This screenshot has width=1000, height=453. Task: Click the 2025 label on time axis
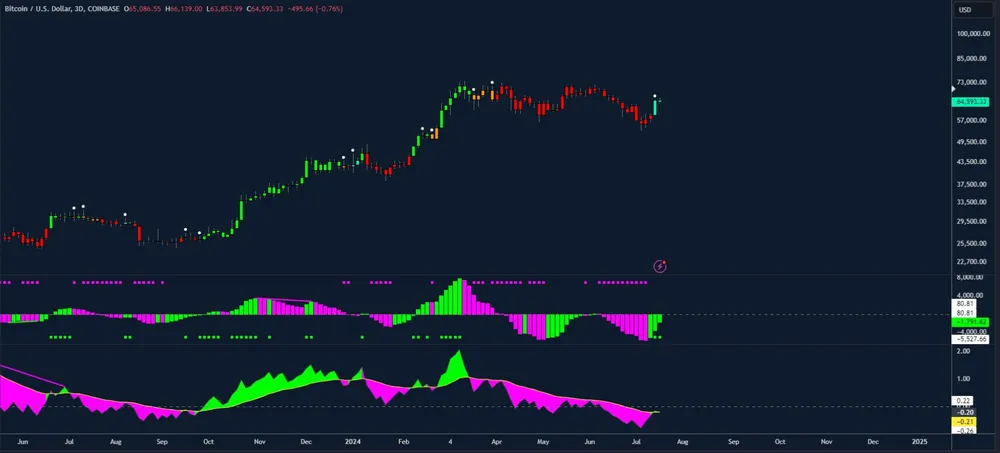[919, 440]
